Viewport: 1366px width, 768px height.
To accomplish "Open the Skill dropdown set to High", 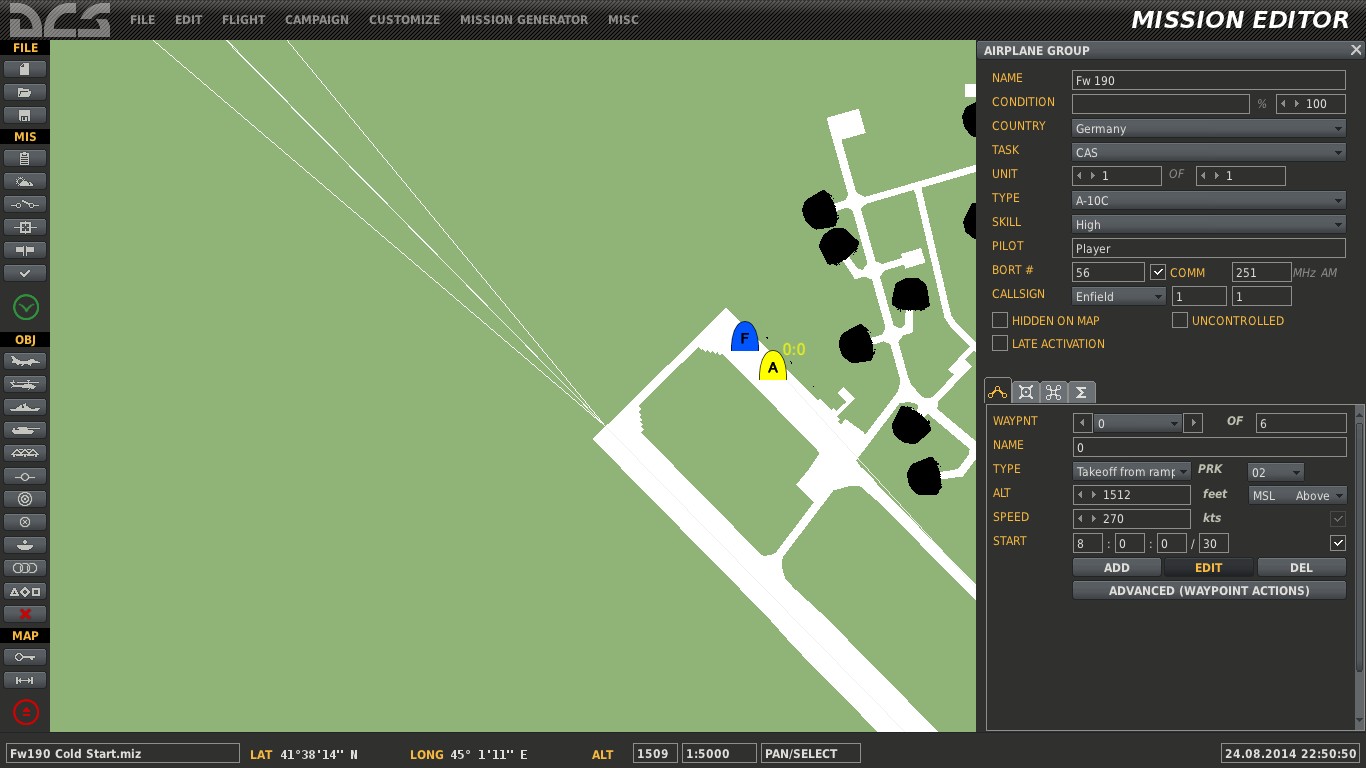I will point(1209,224).
